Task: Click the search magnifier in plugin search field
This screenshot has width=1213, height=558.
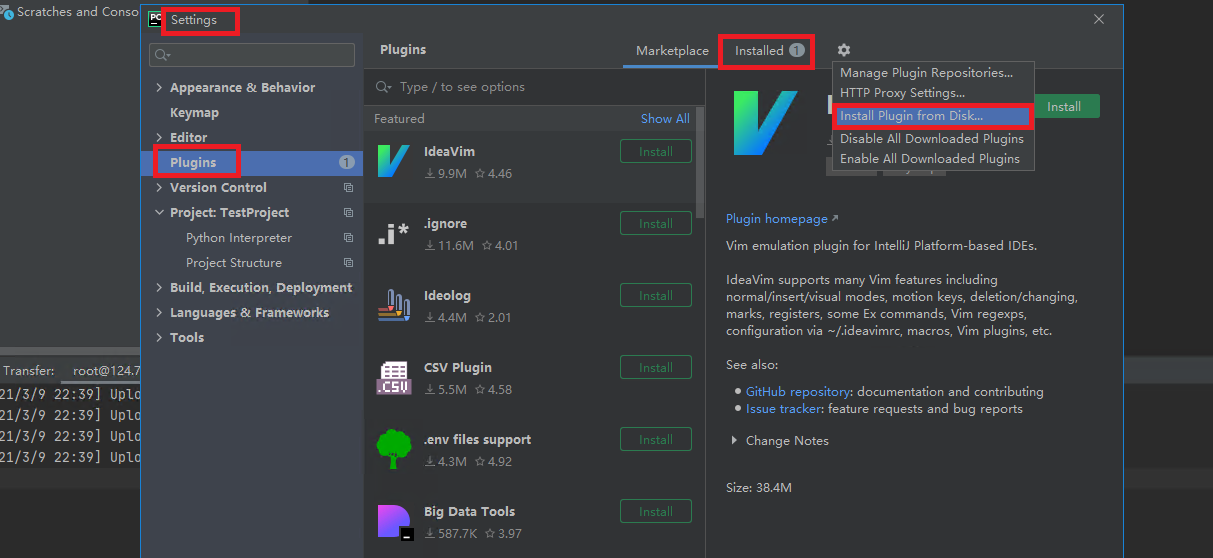Action: (x=383, y=87)
